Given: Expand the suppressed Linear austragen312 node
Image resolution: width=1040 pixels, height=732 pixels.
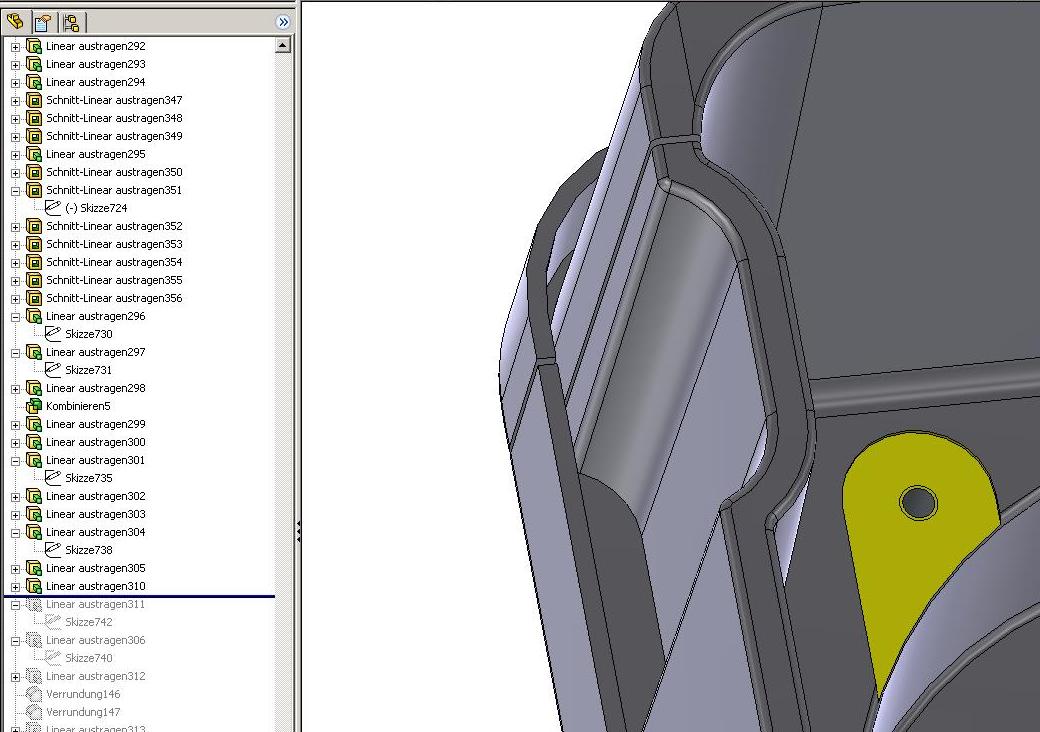Looking at the screenshot, I should [x=15, y=677].
